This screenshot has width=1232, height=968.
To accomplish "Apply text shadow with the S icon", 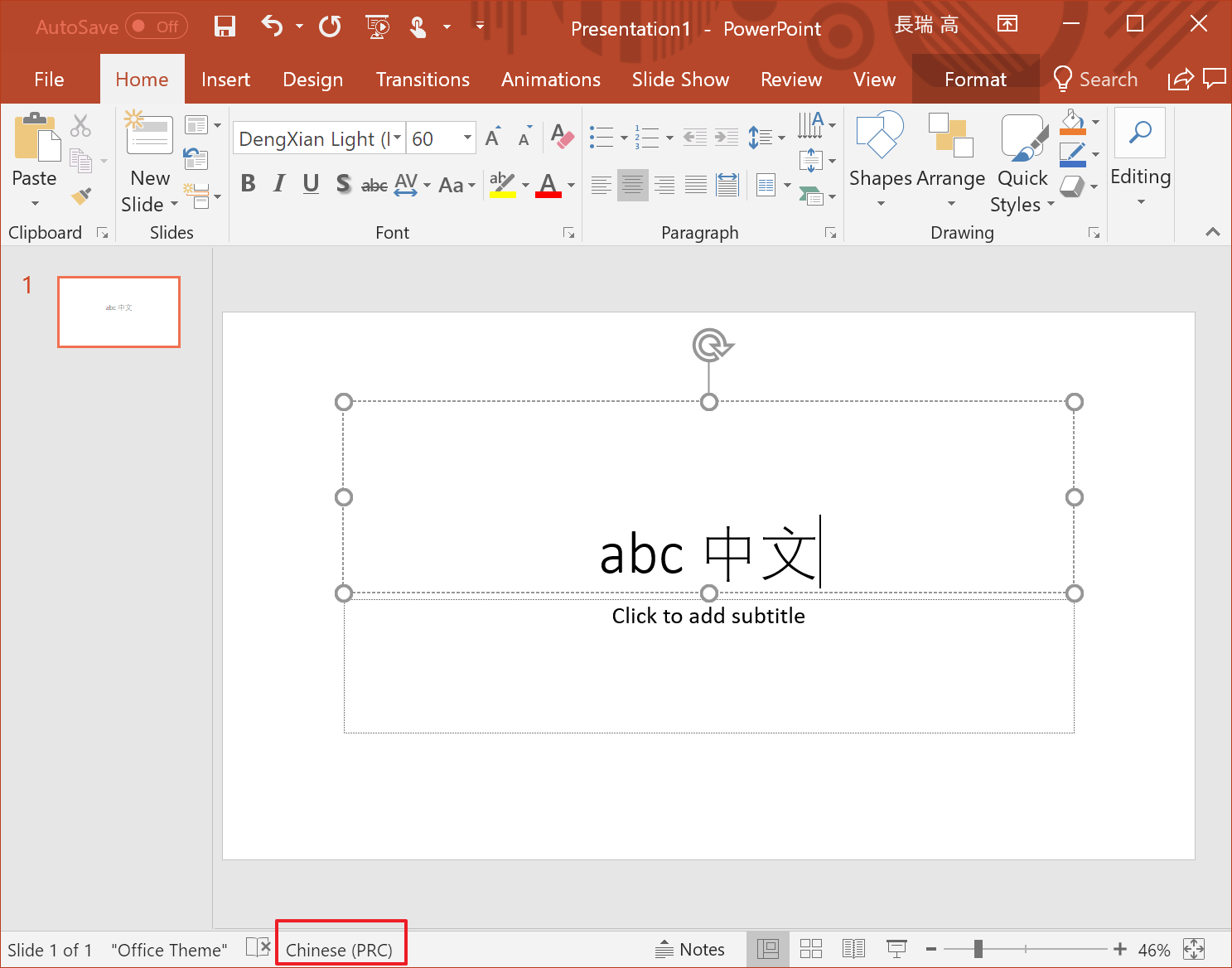I will [343, 184].
